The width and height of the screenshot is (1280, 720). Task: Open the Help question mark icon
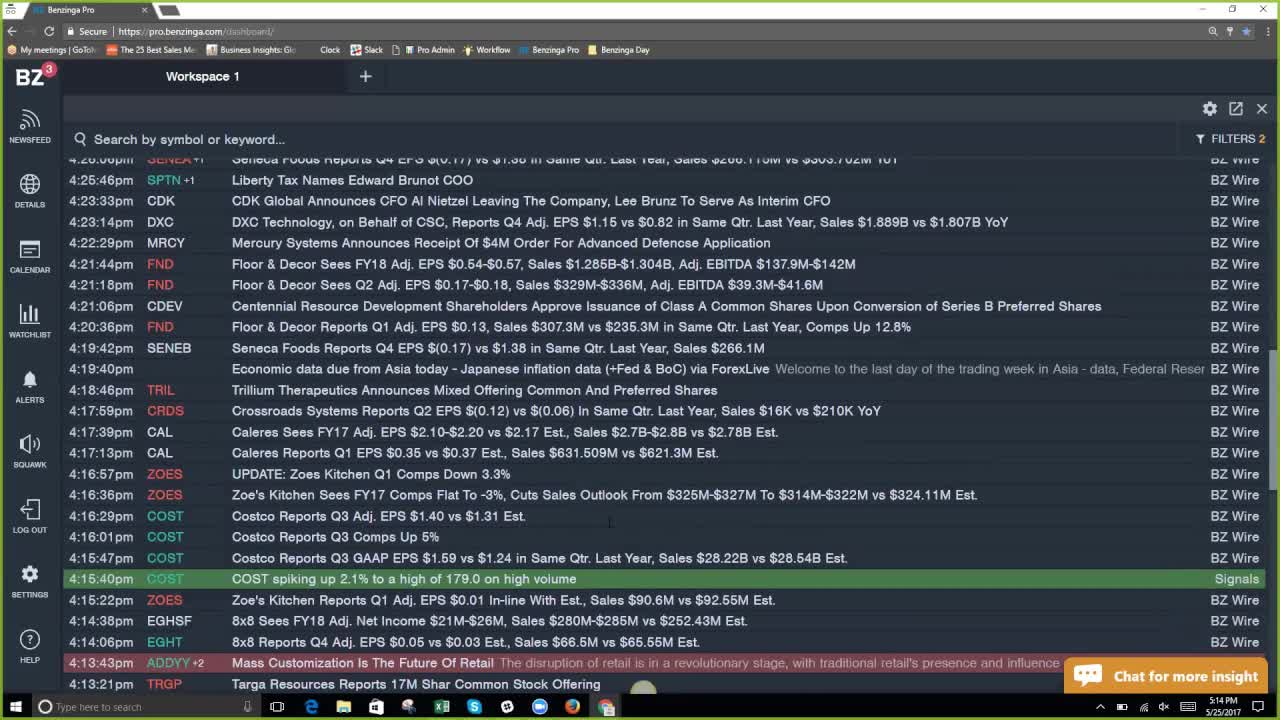[30, 646]
